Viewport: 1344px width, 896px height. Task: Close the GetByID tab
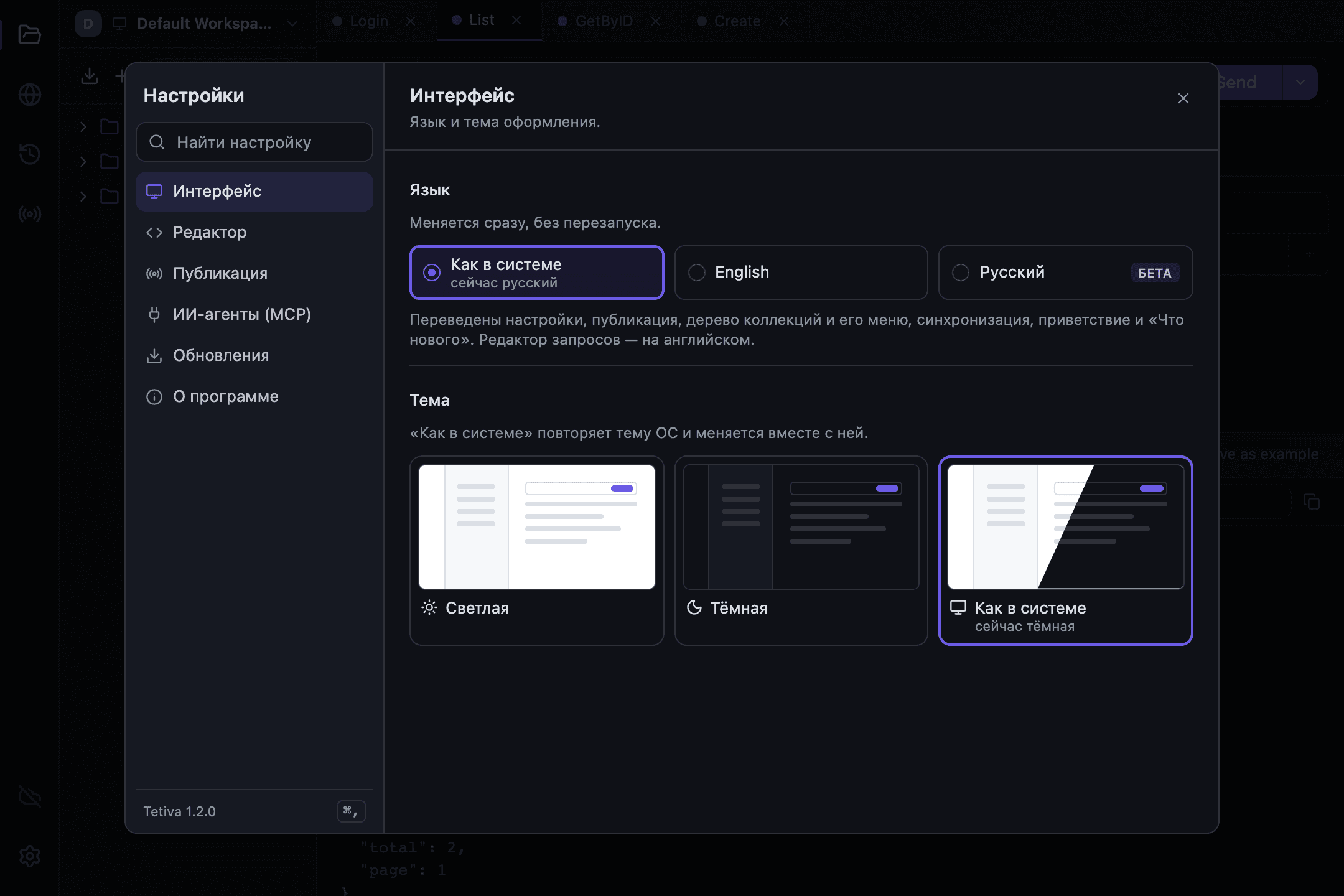coord(656,21)
